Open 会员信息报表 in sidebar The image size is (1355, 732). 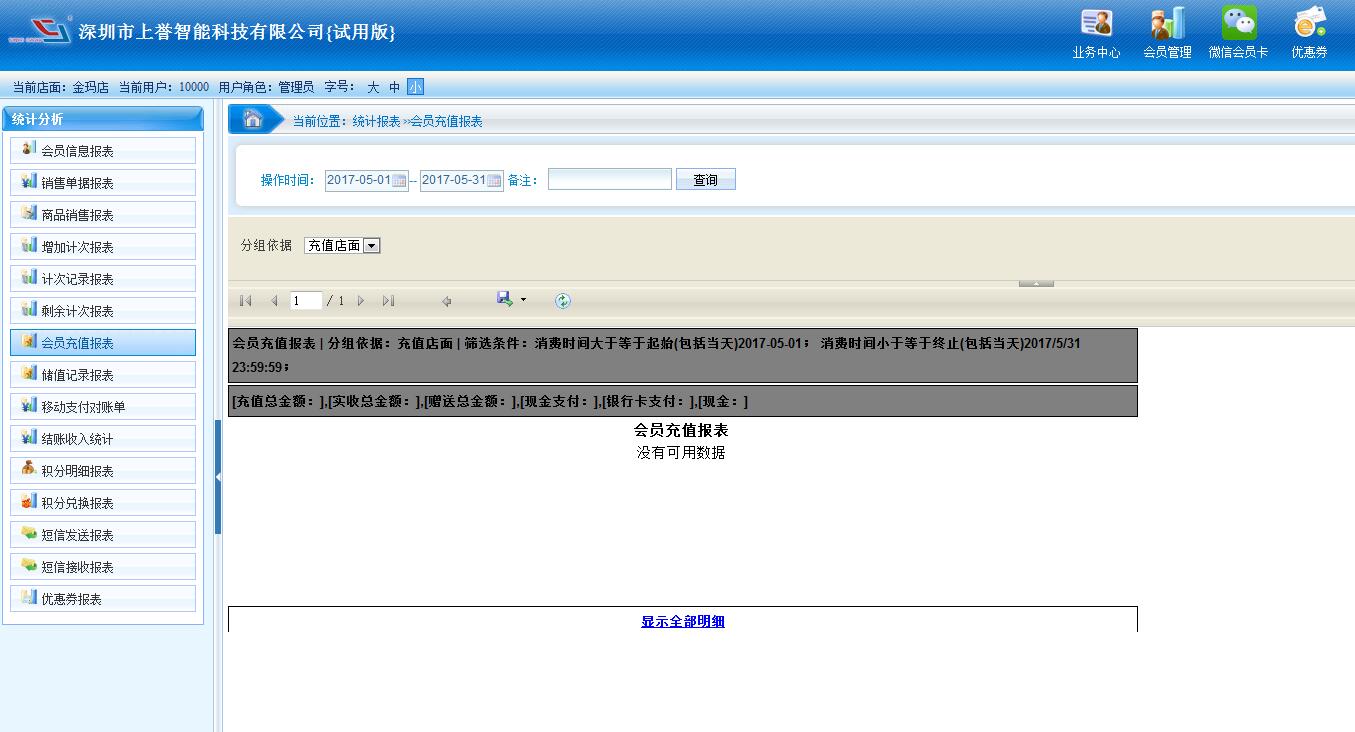point(103,151)
